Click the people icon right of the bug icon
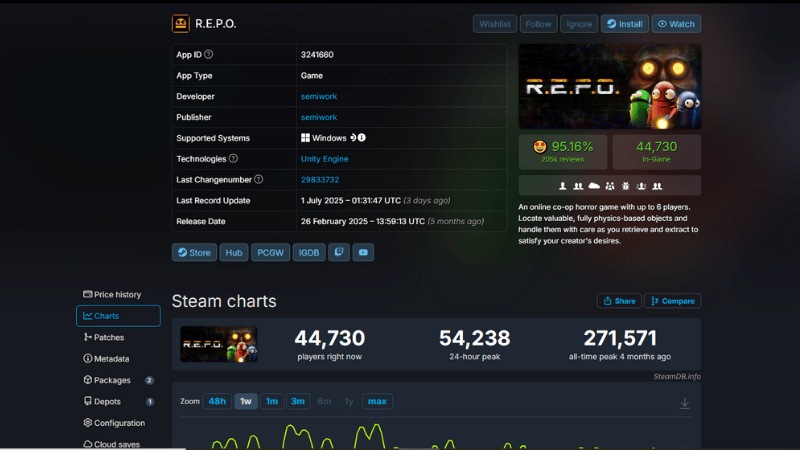 641,186
